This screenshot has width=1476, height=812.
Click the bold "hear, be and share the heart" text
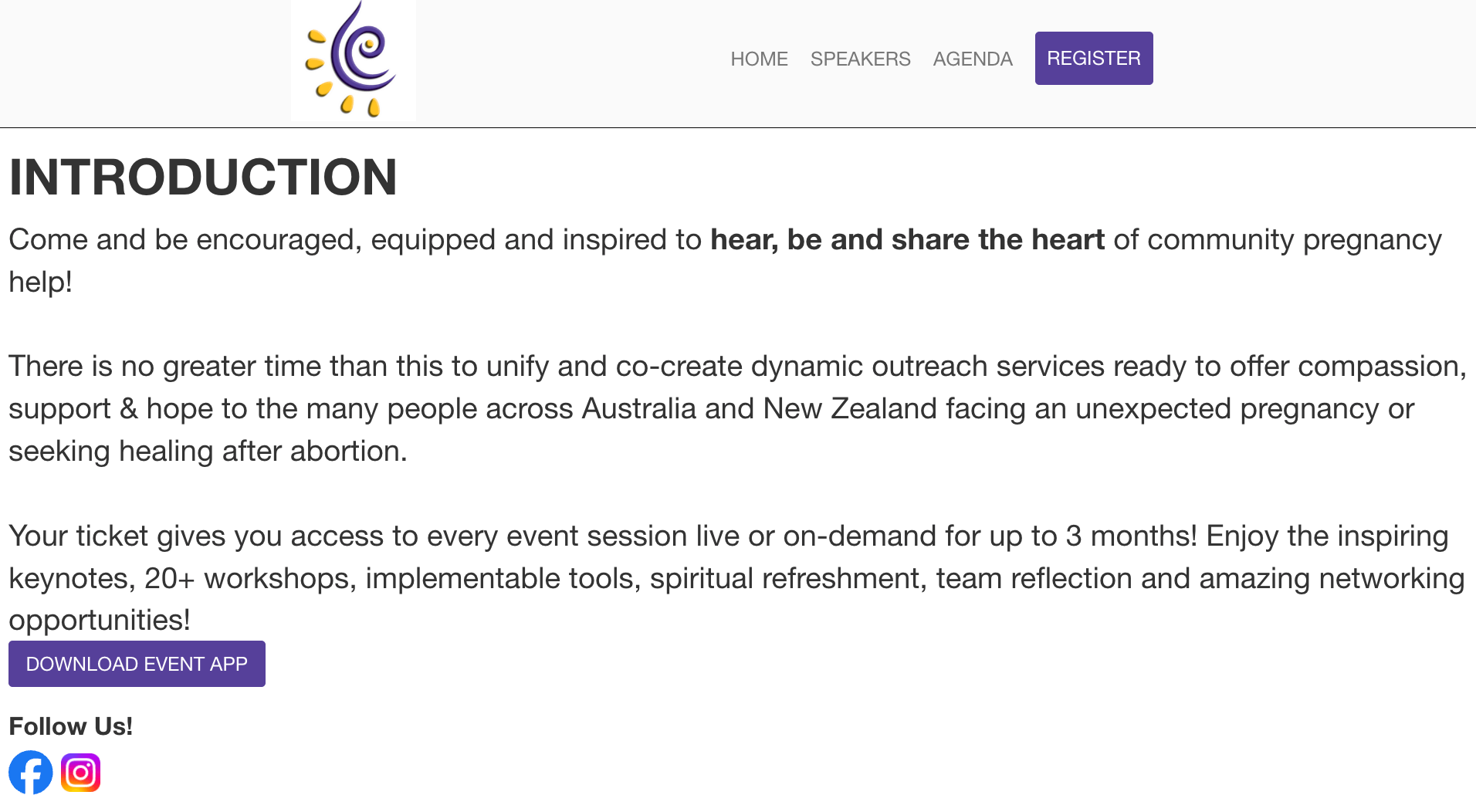pyautogui.click(x=907, y=240)
